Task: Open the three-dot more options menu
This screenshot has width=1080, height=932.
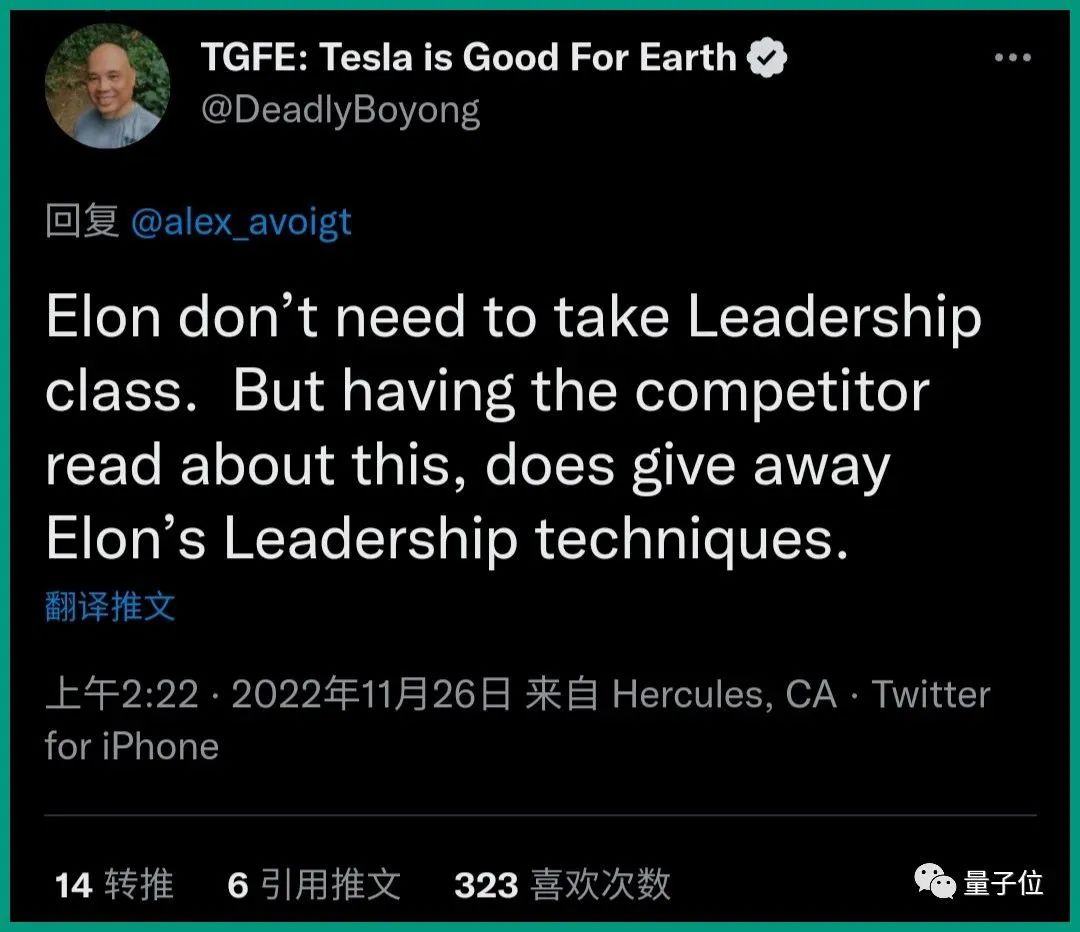Action: 1012,58
